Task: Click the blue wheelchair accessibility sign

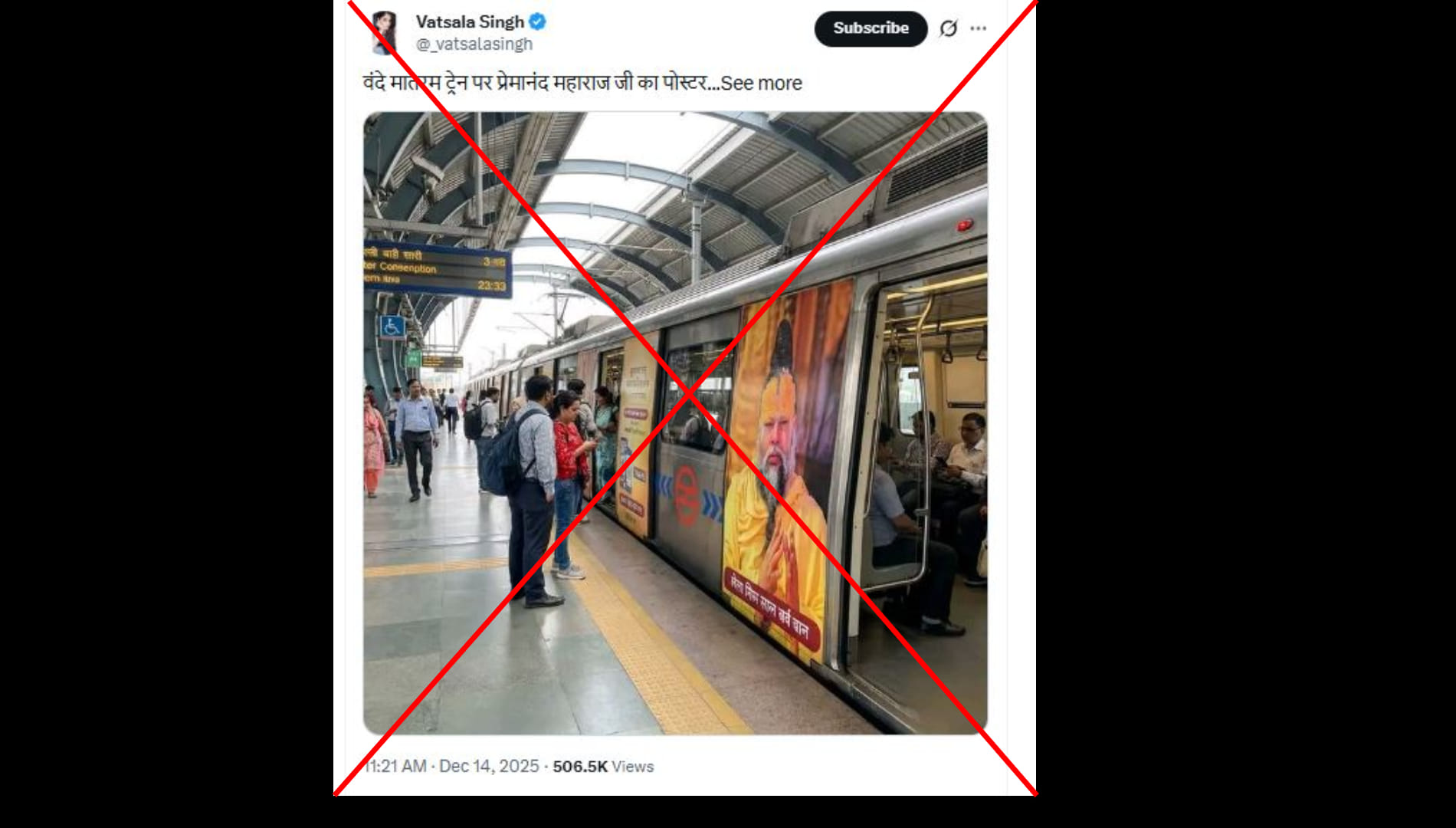Action: pos(392,327)
